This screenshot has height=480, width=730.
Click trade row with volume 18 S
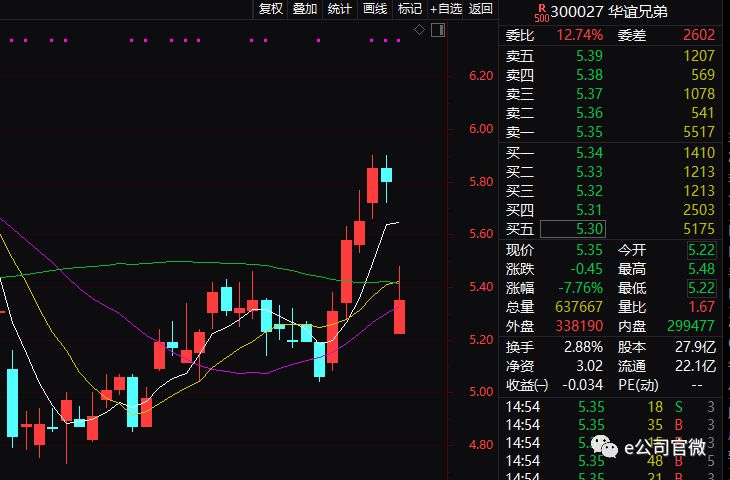(x=610, y=407)
